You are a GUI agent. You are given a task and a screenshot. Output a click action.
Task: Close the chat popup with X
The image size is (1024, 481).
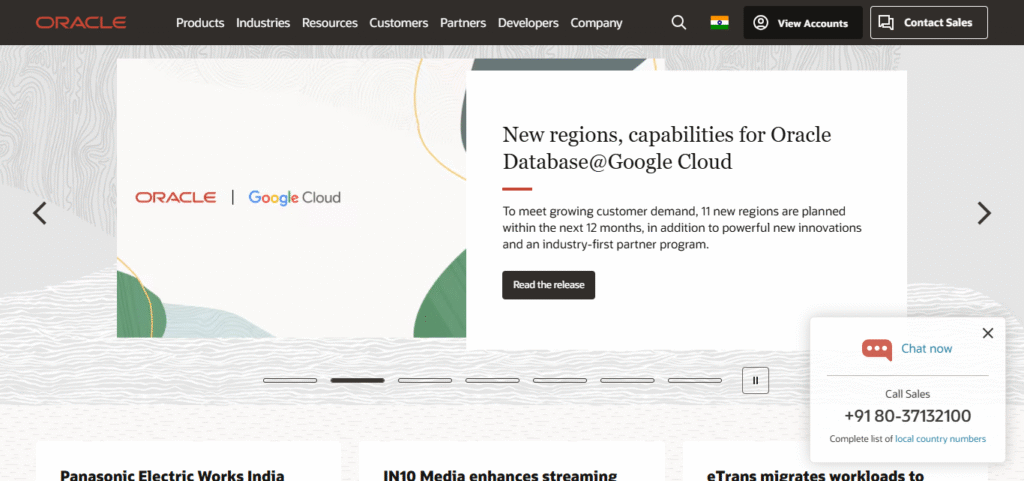click(x=988, y=334)
